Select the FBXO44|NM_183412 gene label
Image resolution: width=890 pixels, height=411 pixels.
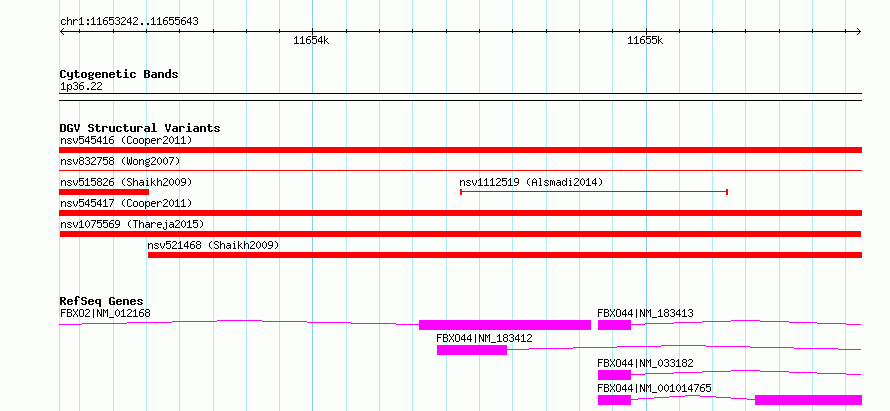[484, 338]
